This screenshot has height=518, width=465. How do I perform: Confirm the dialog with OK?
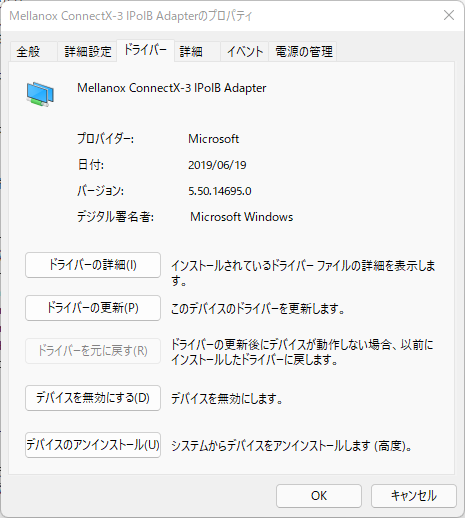[x=319, y=496]
